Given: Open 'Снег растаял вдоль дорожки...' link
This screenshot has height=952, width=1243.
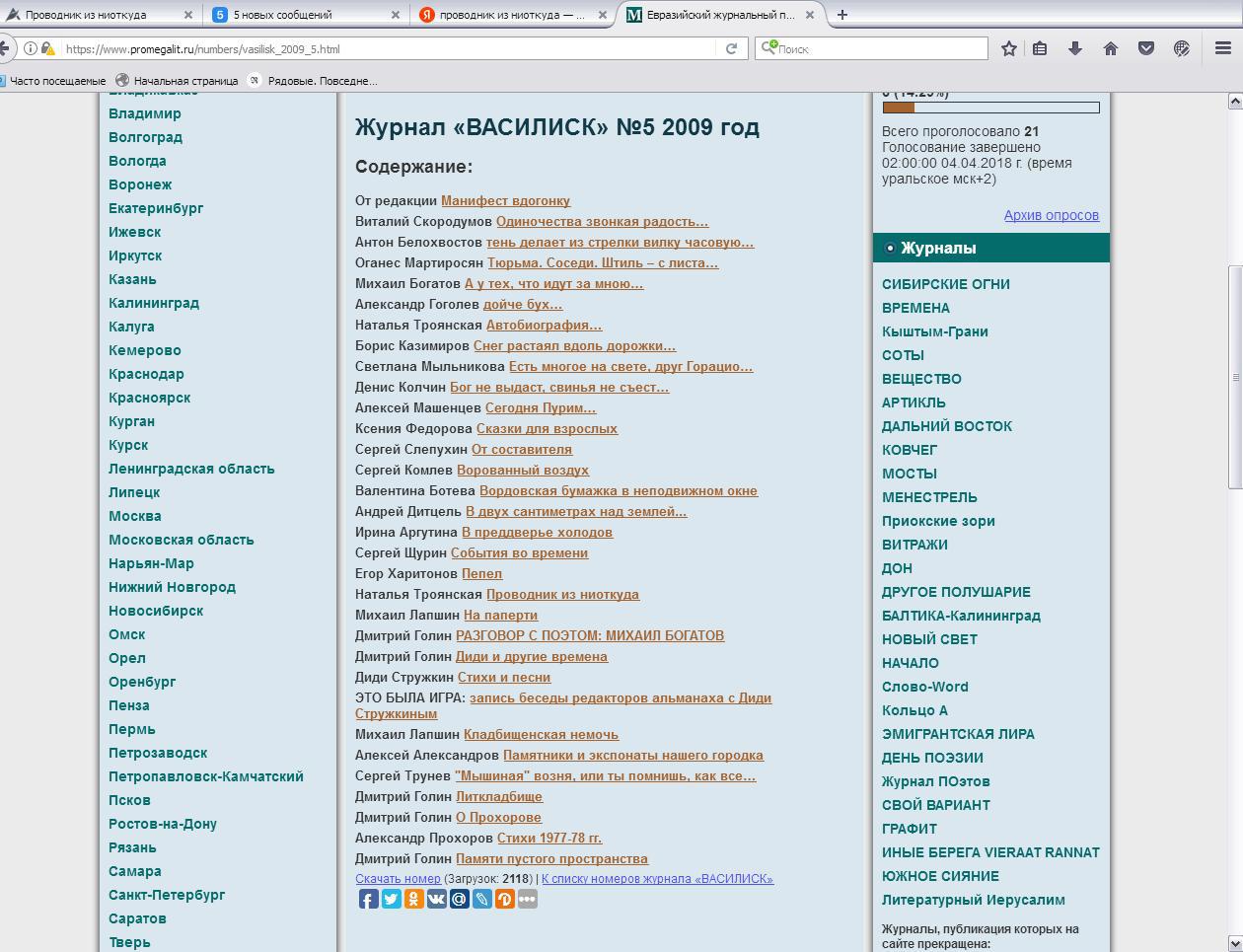Looking at the screenshot, I should (x=574, y=345).
